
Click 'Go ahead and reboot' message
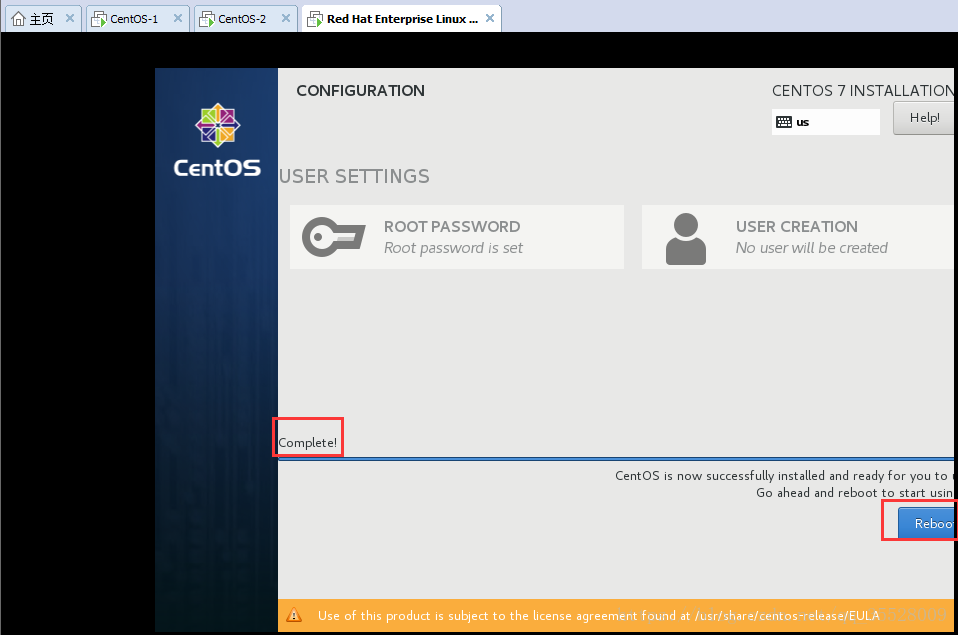tap(855, 493)
